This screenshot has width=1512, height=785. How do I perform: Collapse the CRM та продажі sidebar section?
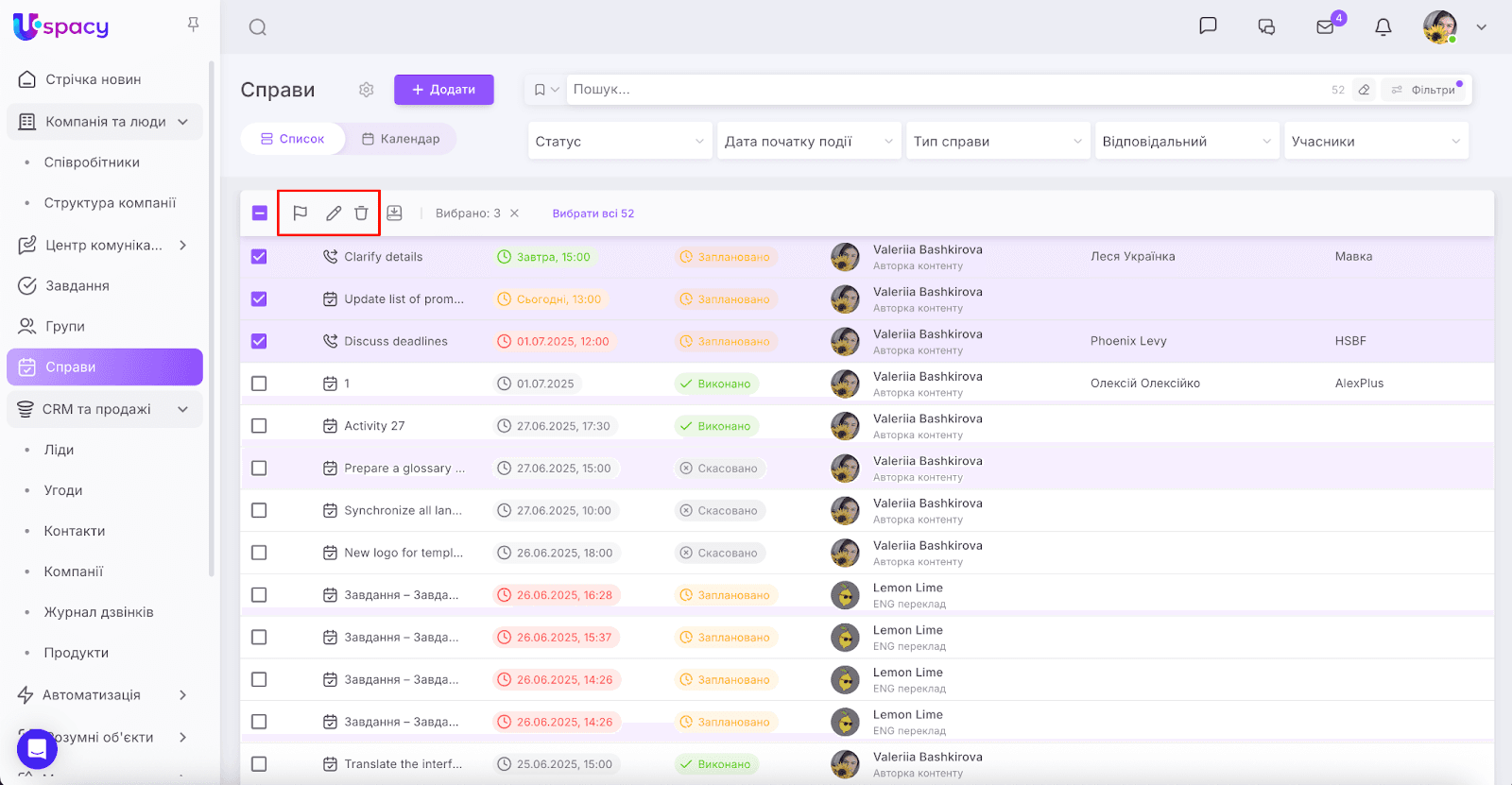click(x=182, y=409)
